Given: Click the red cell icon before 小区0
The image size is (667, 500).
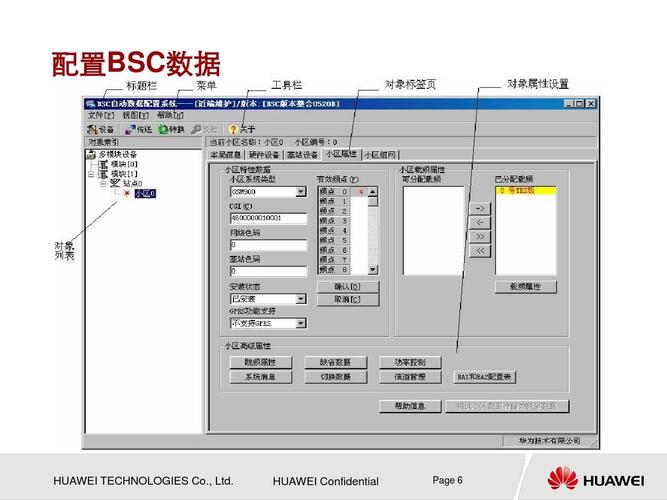Looking at the screenshot, I should pos(126,194).
